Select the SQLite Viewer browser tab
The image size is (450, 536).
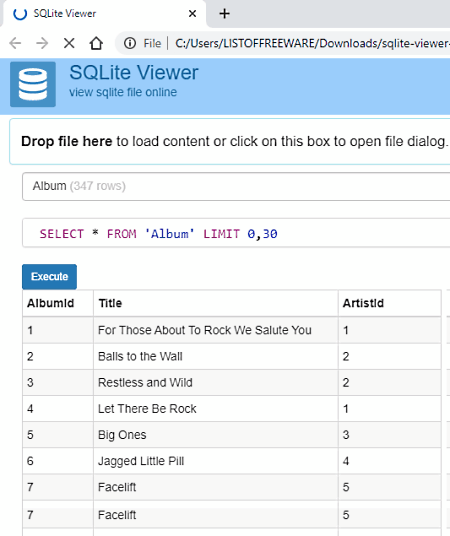pyautogui.click(x=104, y=14)
